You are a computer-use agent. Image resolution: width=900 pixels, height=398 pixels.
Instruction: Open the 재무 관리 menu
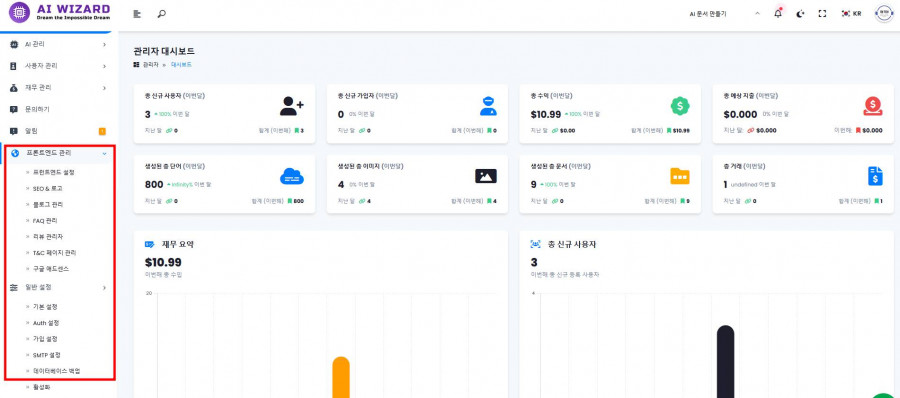tap(58, 88)
